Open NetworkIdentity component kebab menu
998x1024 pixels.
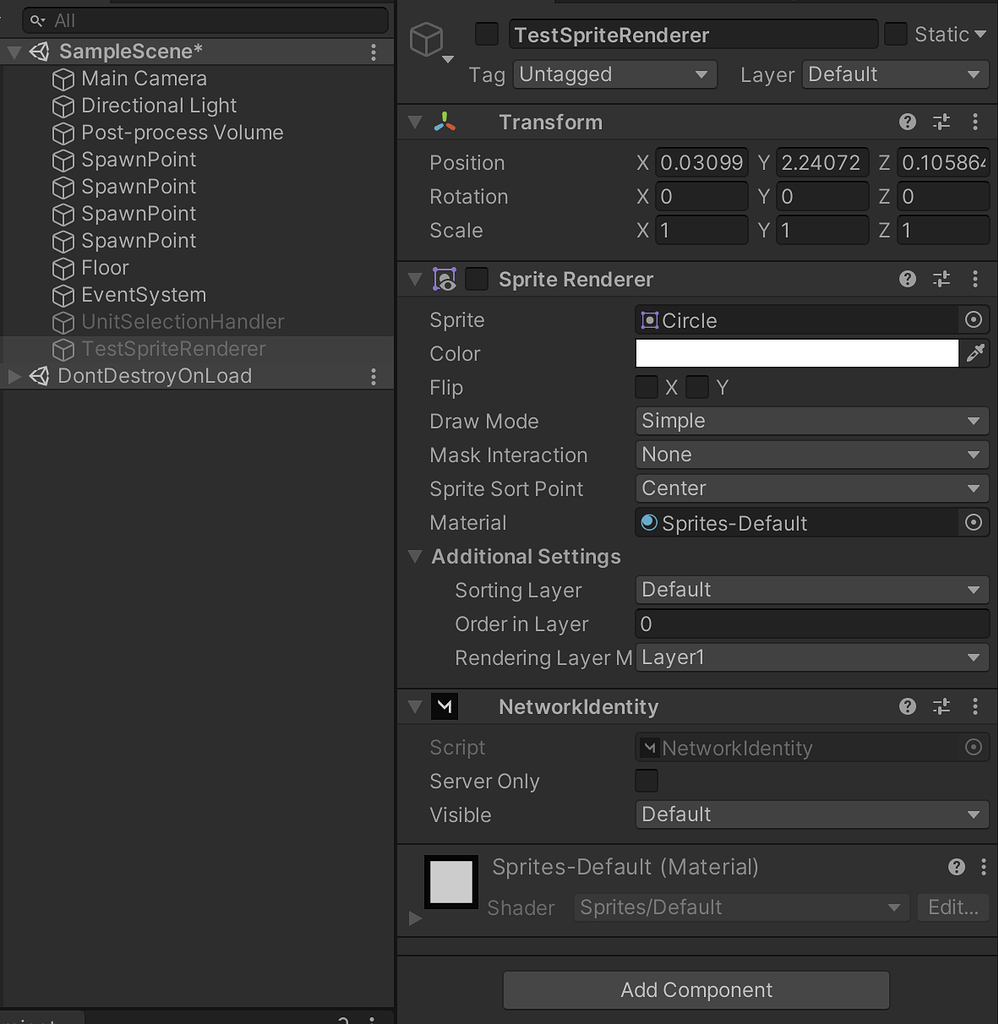[975, 707]
